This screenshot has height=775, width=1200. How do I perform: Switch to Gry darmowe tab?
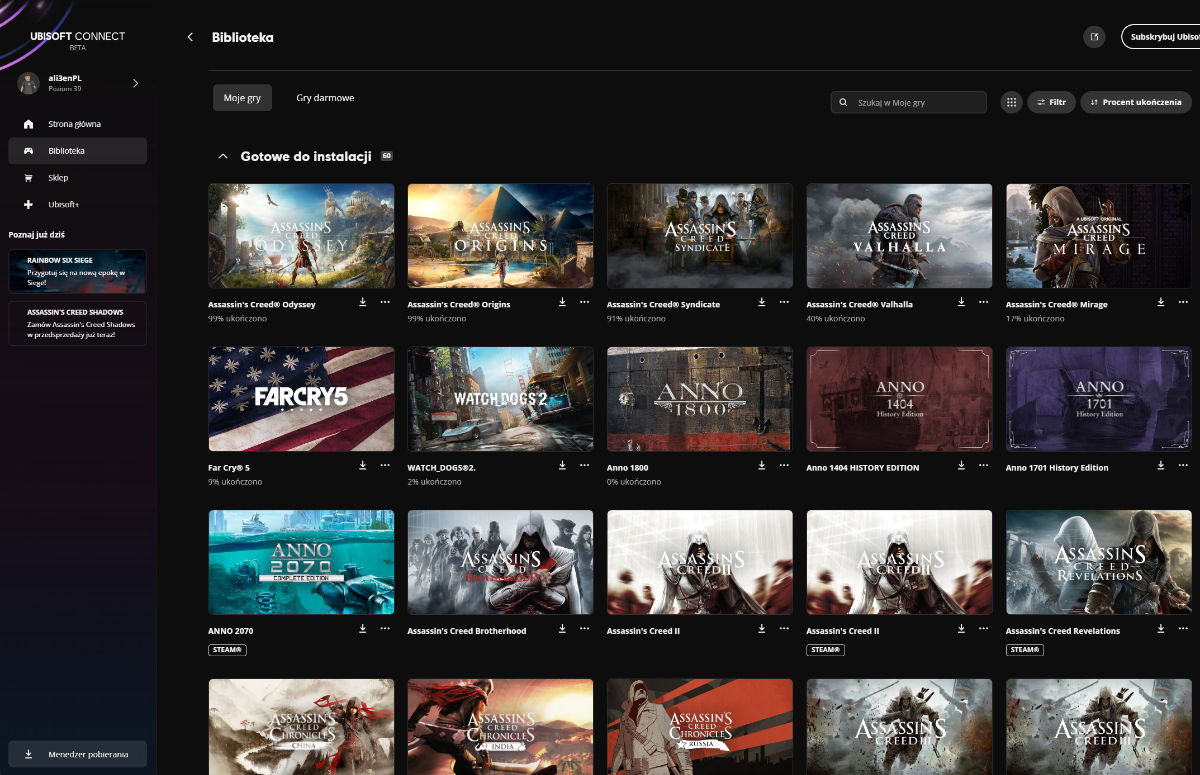325,98
